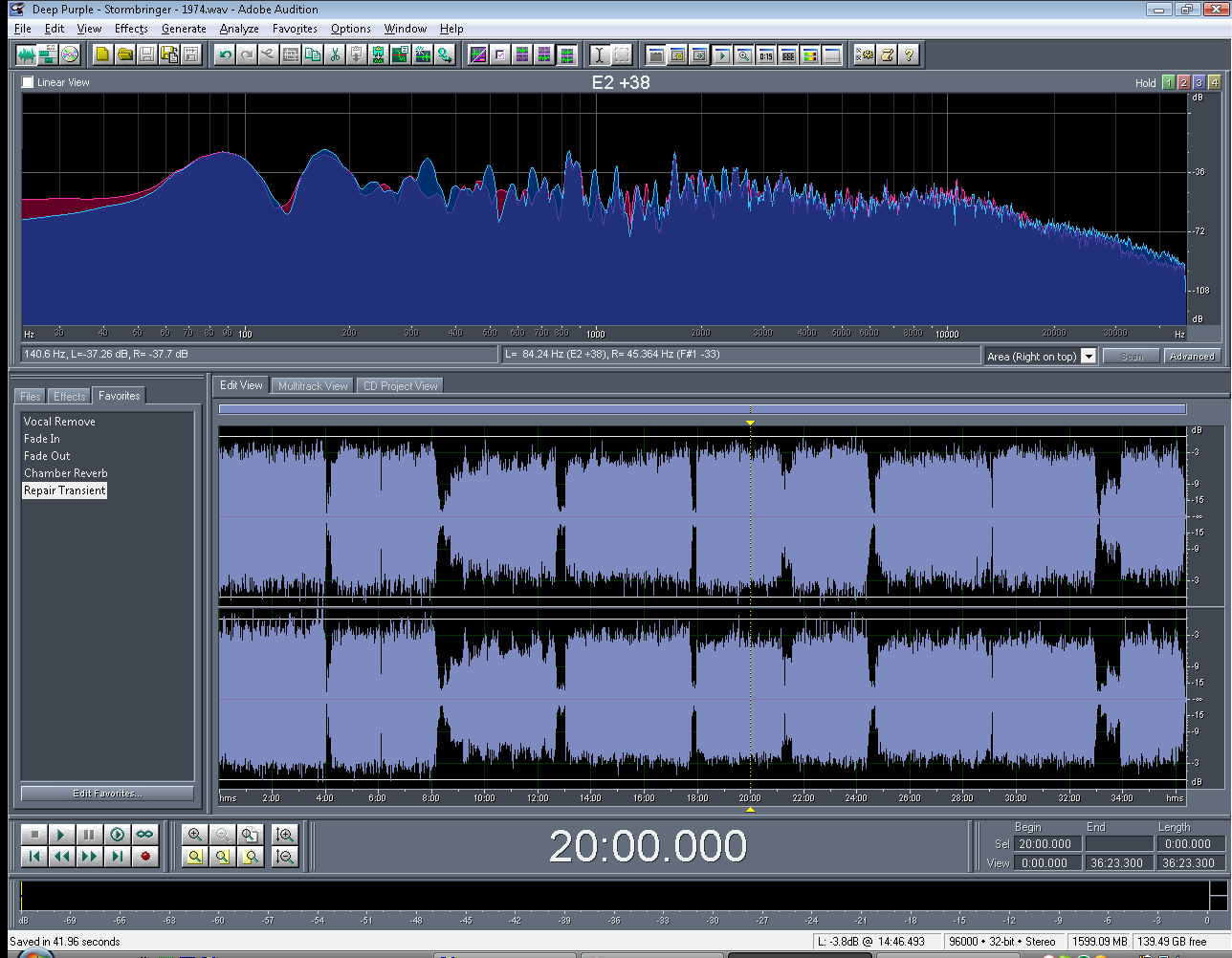Switch to Edit View via waveform toolbar icon
The width and height of the screenshot is (1232, 958).
click(x=26, y=54)
